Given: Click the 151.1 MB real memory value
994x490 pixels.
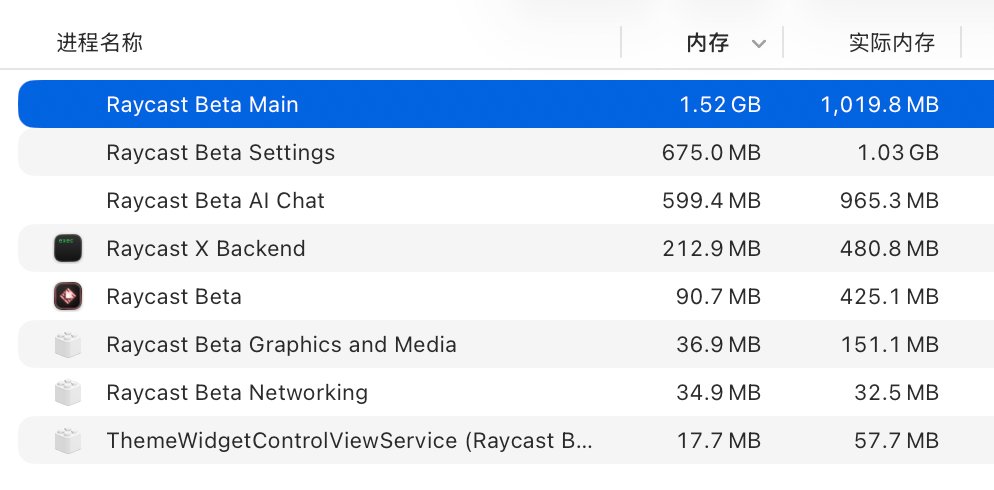Looking at the screenshot, I should point(890,345).
